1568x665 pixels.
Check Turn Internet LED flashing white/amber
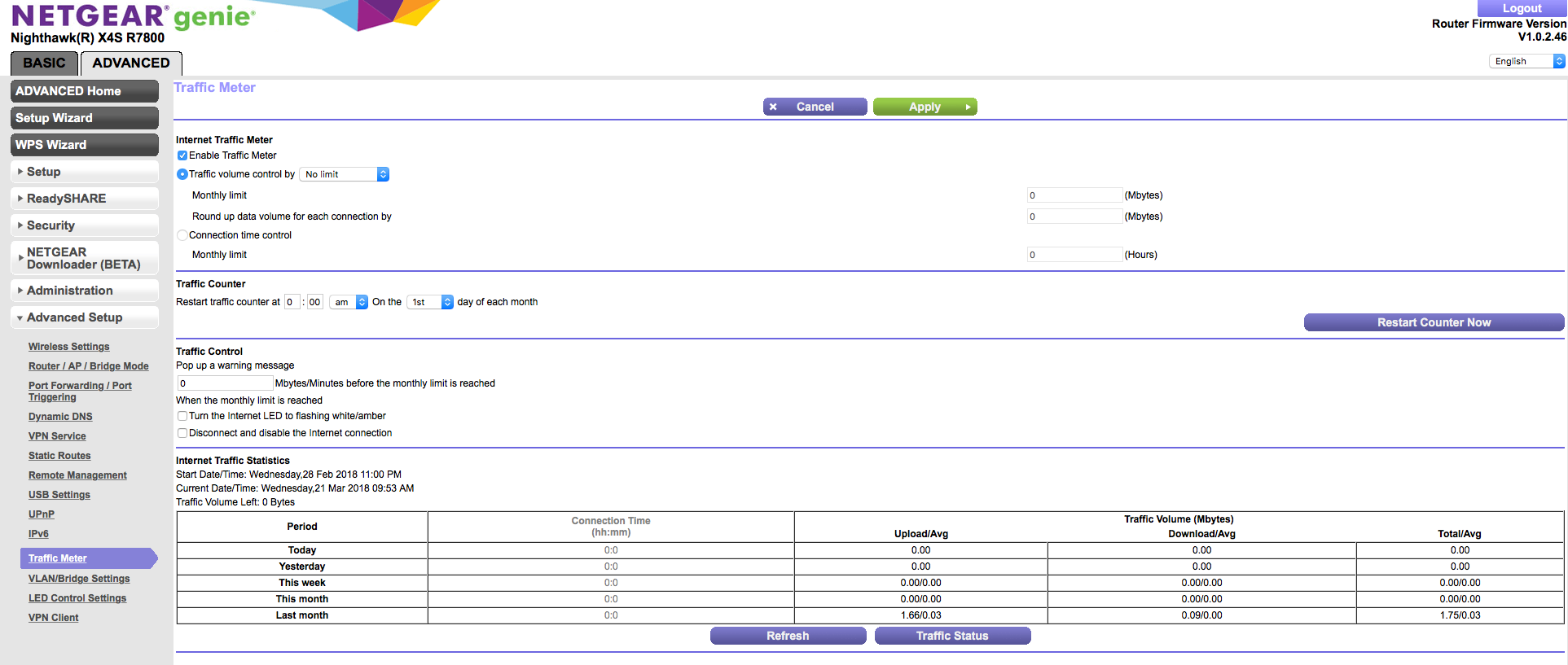182,416
